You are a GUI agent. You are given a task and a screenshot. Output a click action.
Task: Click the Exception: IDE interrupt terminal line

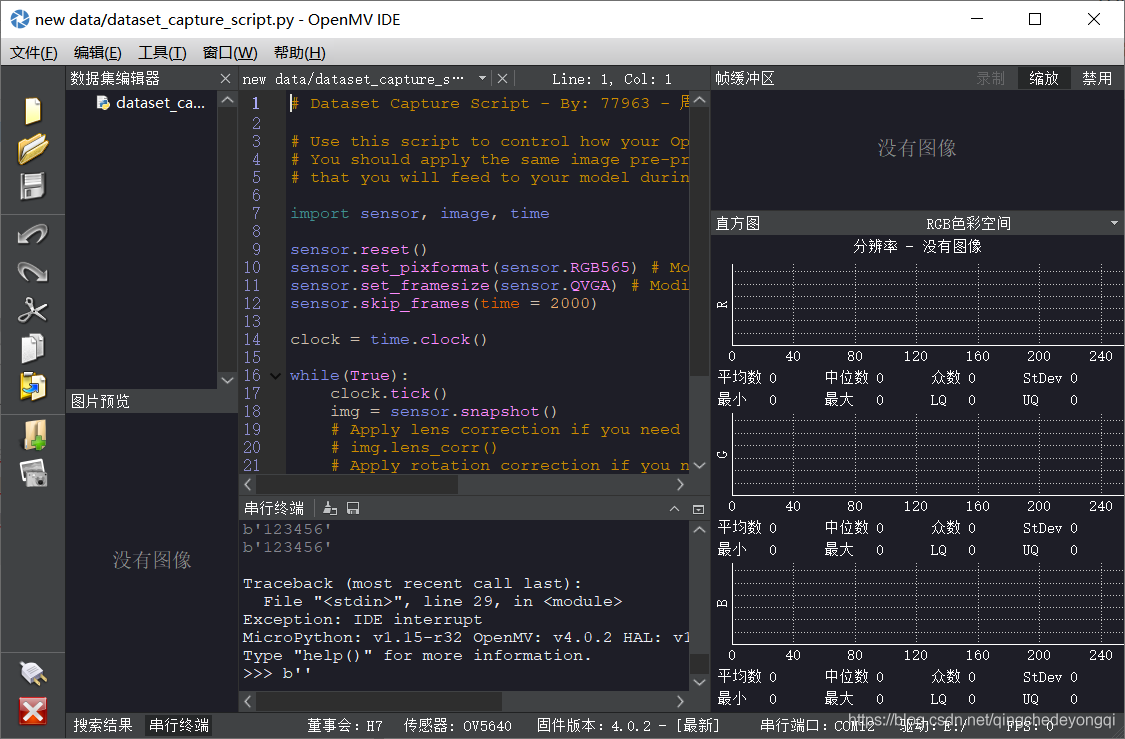coord(362,620)
